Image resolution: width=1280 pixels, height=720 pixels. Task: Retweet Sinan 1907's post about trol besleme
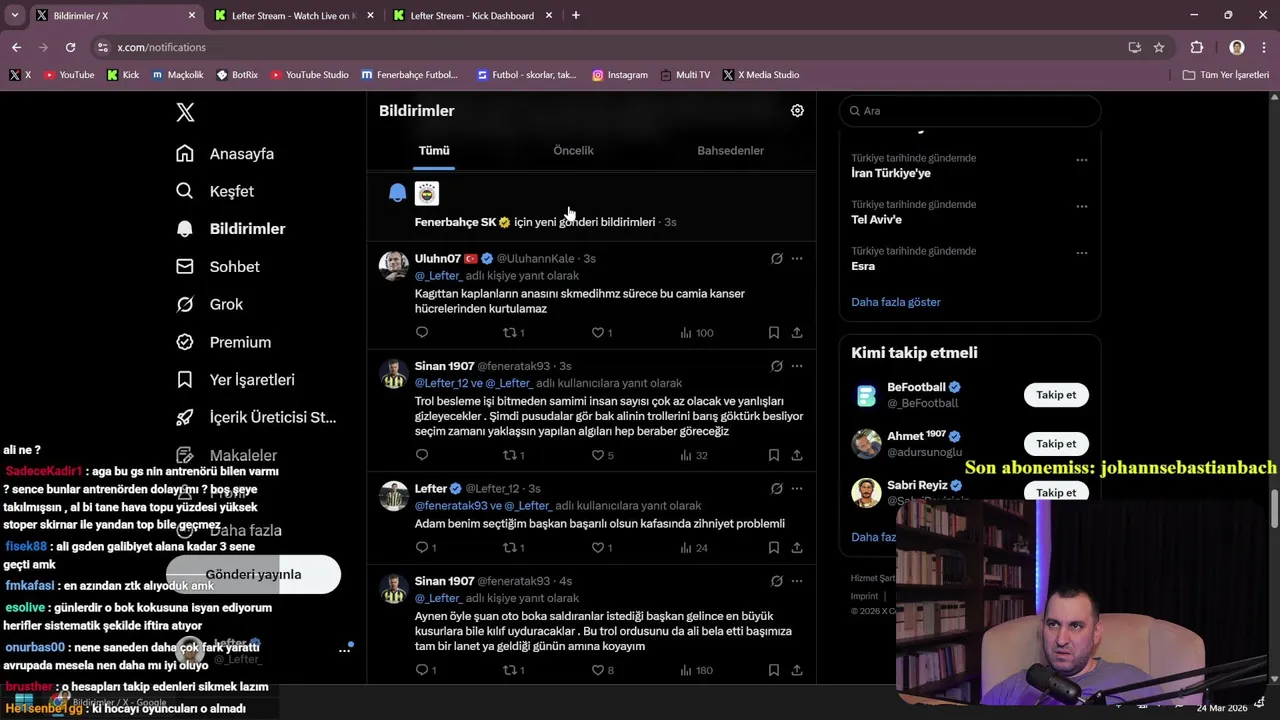tap(513, 455)
